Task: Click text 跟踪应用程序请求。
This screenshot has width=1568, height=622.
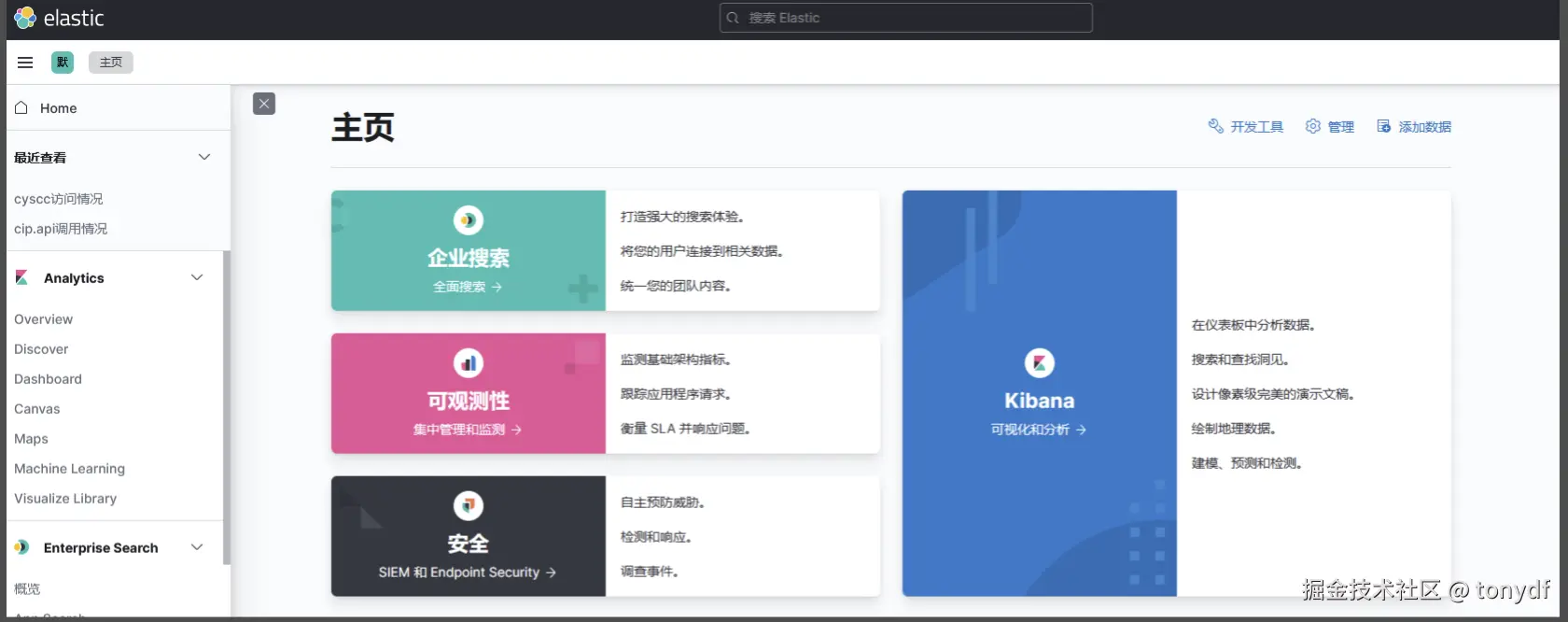Action: pyautogui.click(x=676, y=394)
